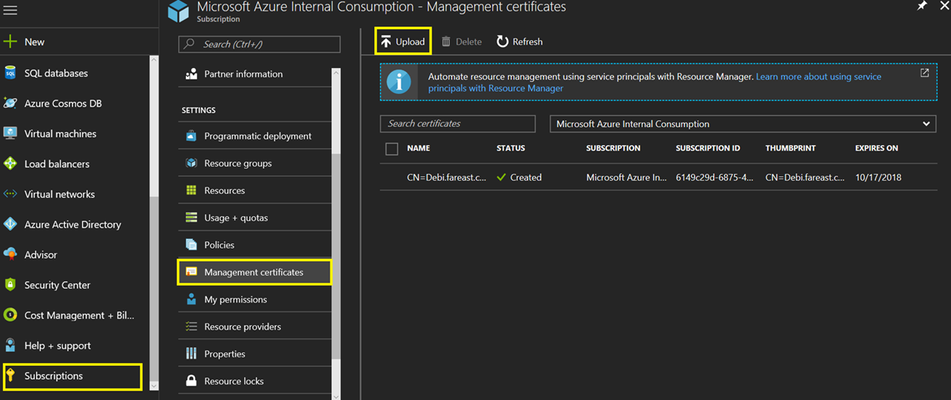Viewport: 951px width, 400px height.
Task: Click the Advisor cloud icon
Action: click(10, 255)
